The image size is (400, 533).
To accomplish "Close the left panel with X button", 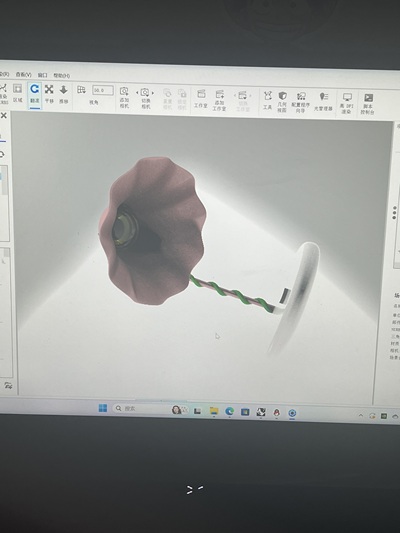I will tap(3, 116).
